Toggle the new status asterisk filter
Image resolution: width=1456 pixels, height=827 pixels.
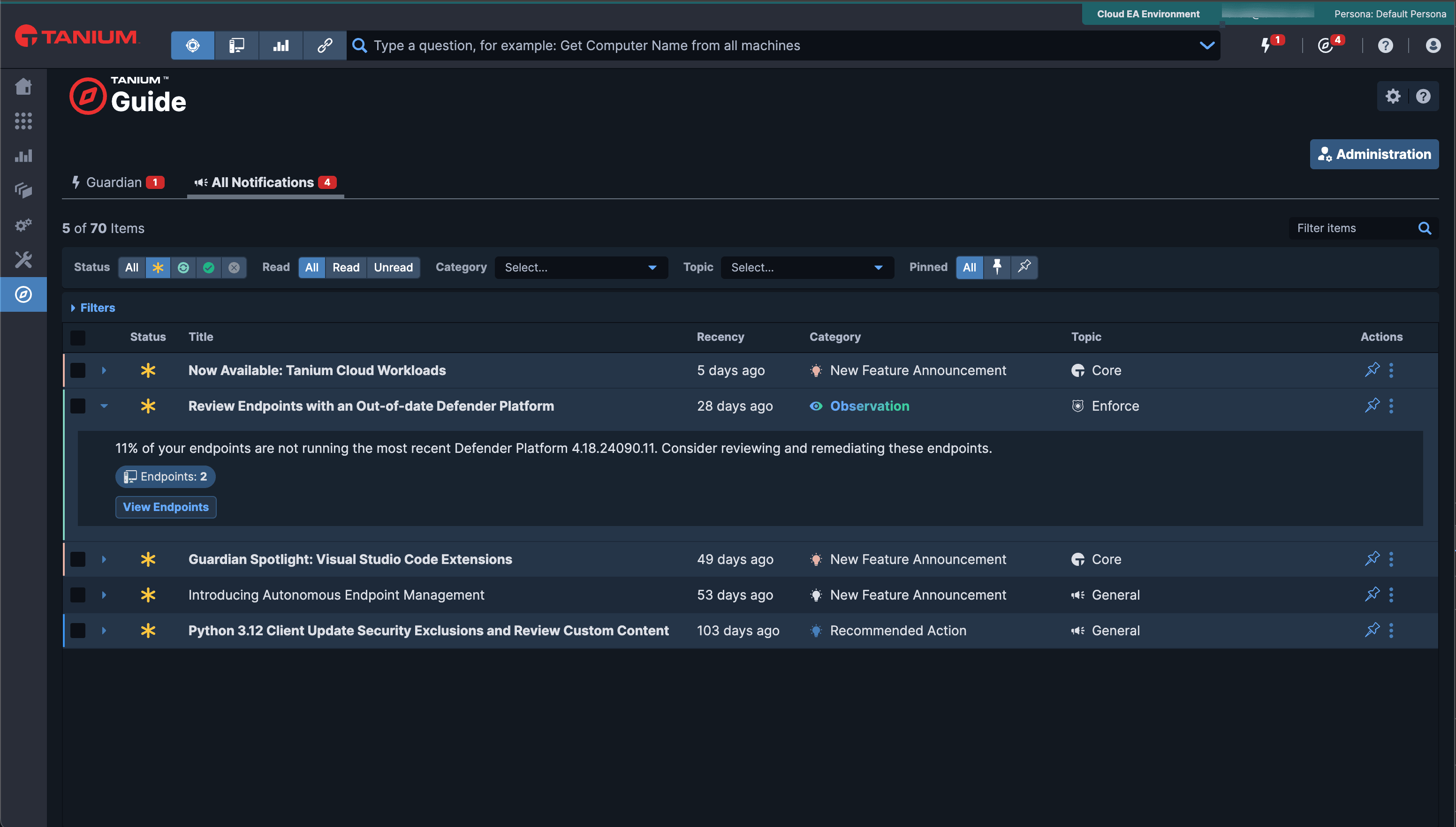158,268
